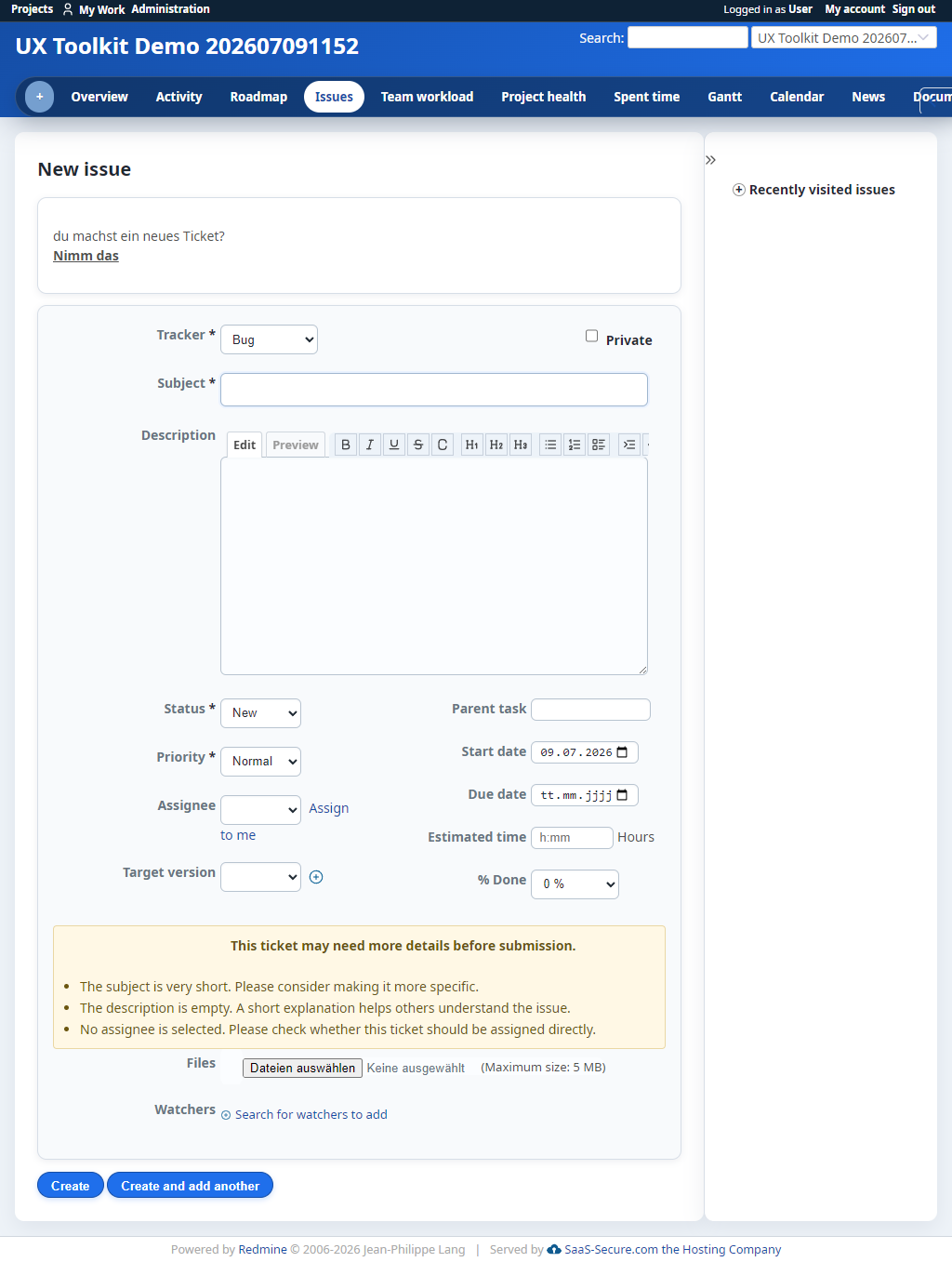The height and width of the screenshot is (1262, 952).
Task: Click Dateien auswählen file button
Action: point(302,1068)
